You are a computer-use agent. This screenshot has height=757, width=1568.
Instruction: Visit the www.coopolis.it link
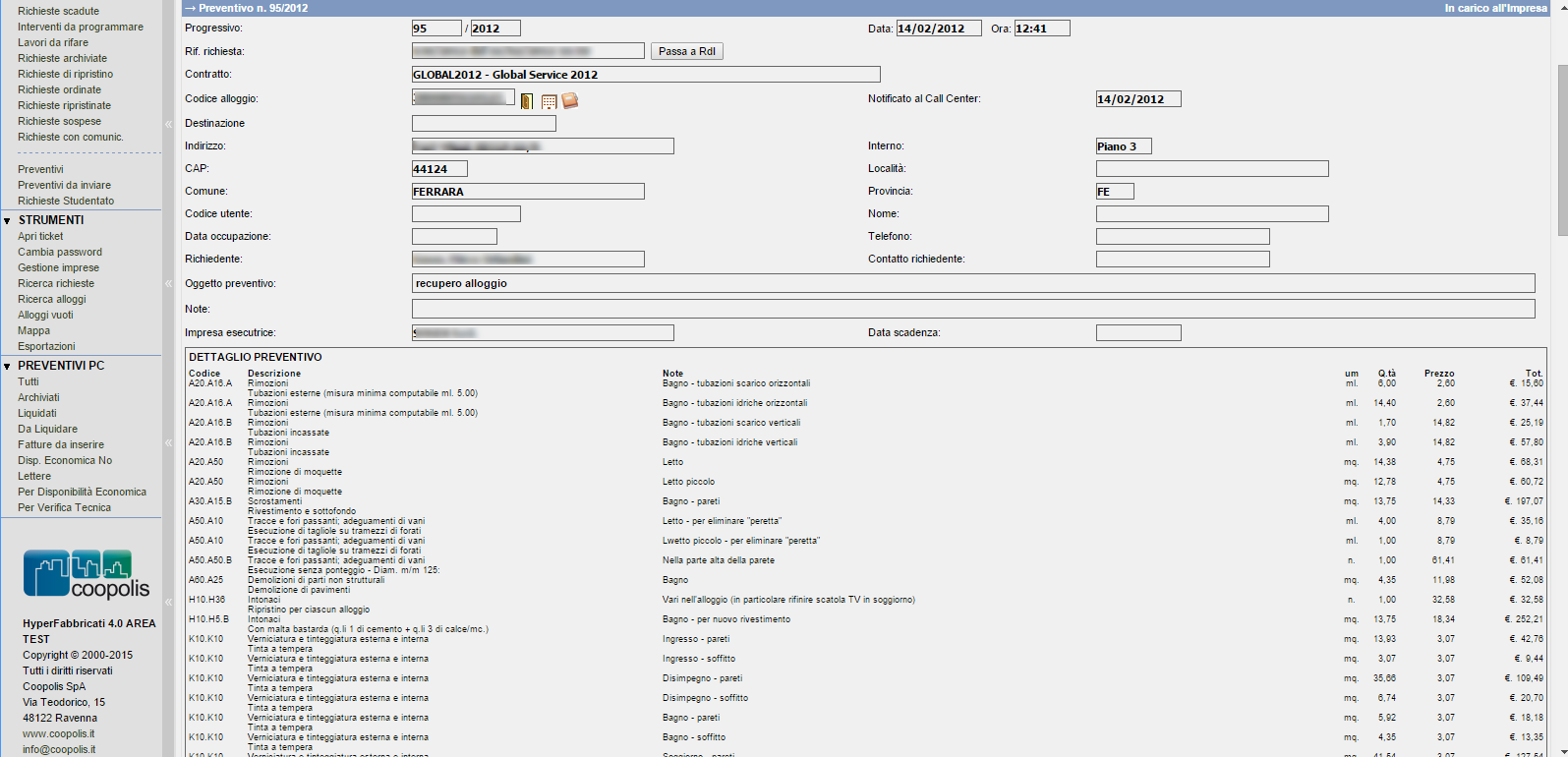coord(59,733)
